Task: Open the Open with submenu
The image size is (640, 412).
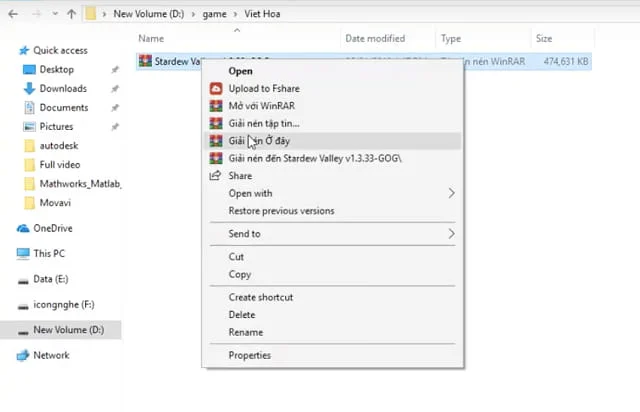Action: click(x=333, y=193)
